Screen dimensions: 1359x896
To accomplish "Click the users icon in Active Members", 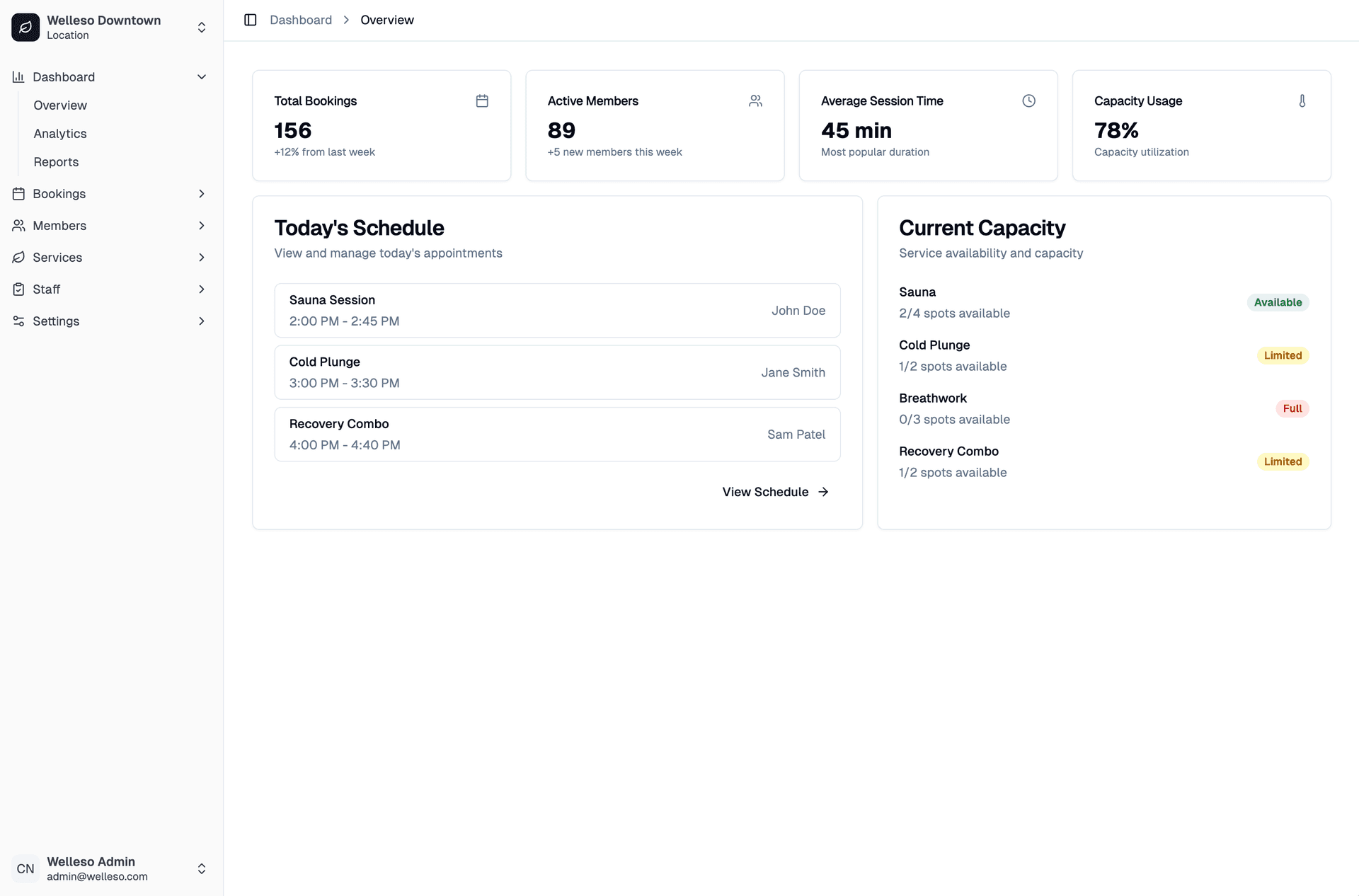I will coord(755,101).
